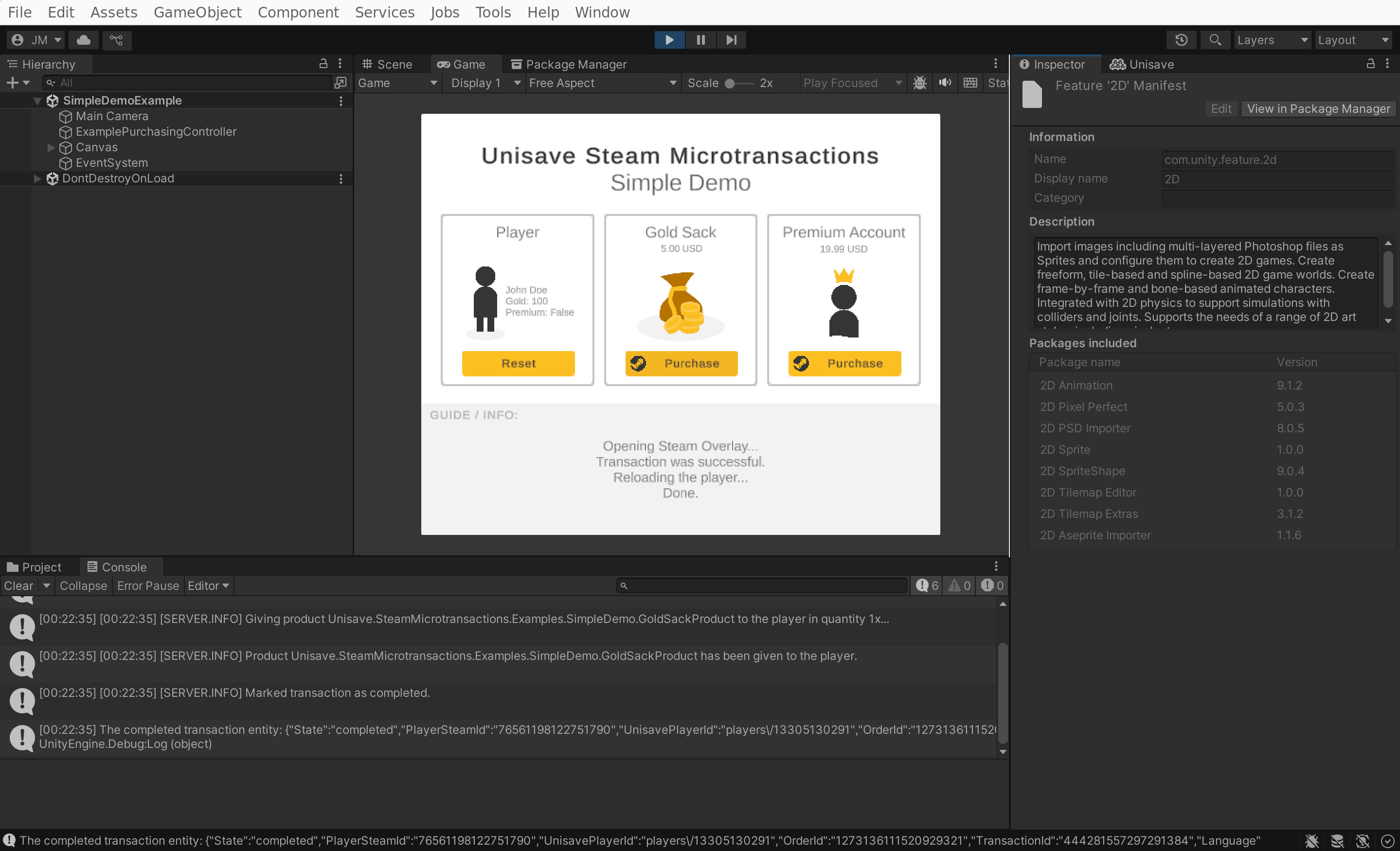Purchase the Premium Account
The image size is (1400, 851).
tap(844, 364)
